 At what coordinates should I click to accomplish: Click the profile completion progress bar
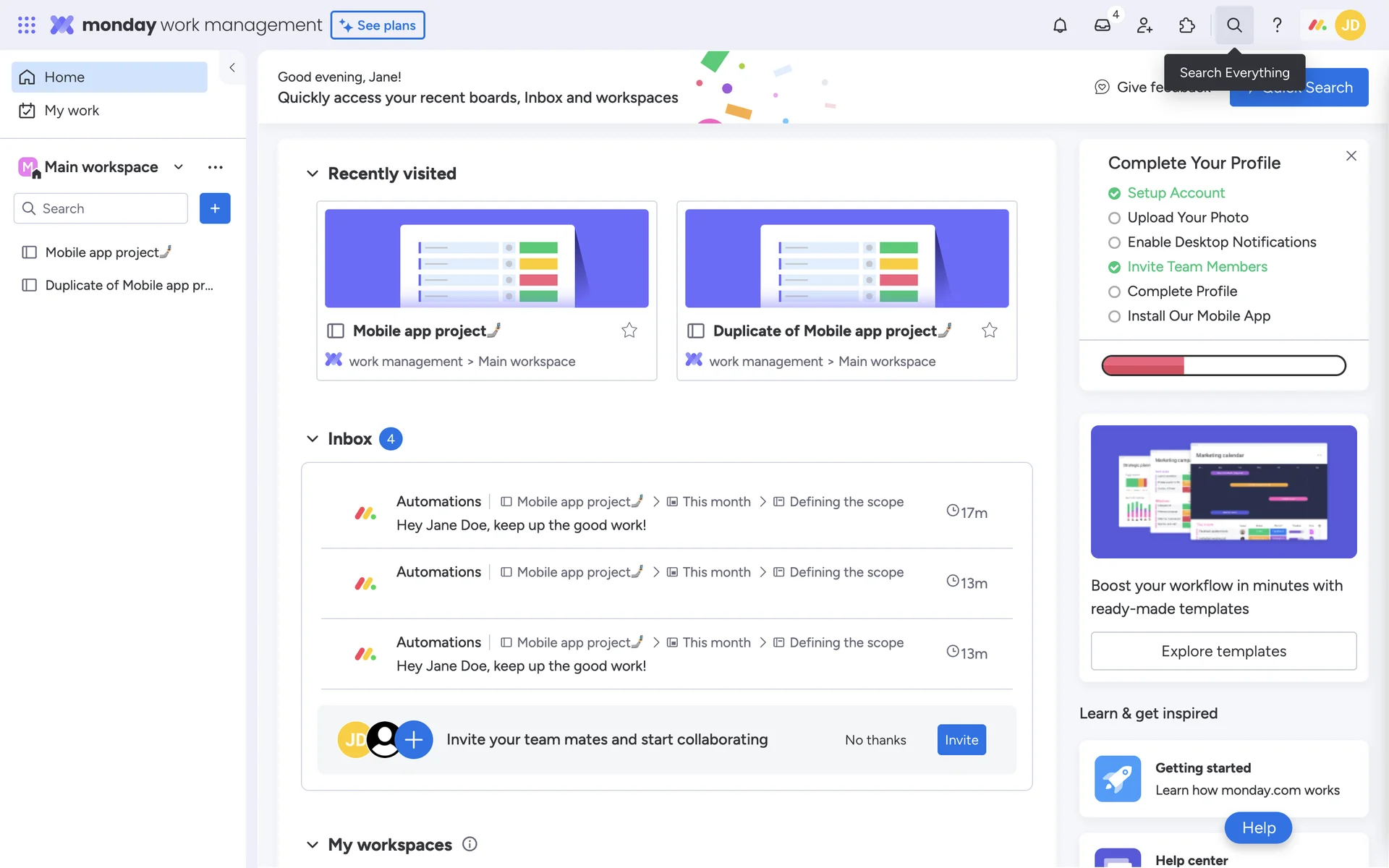pos(1223,365)
